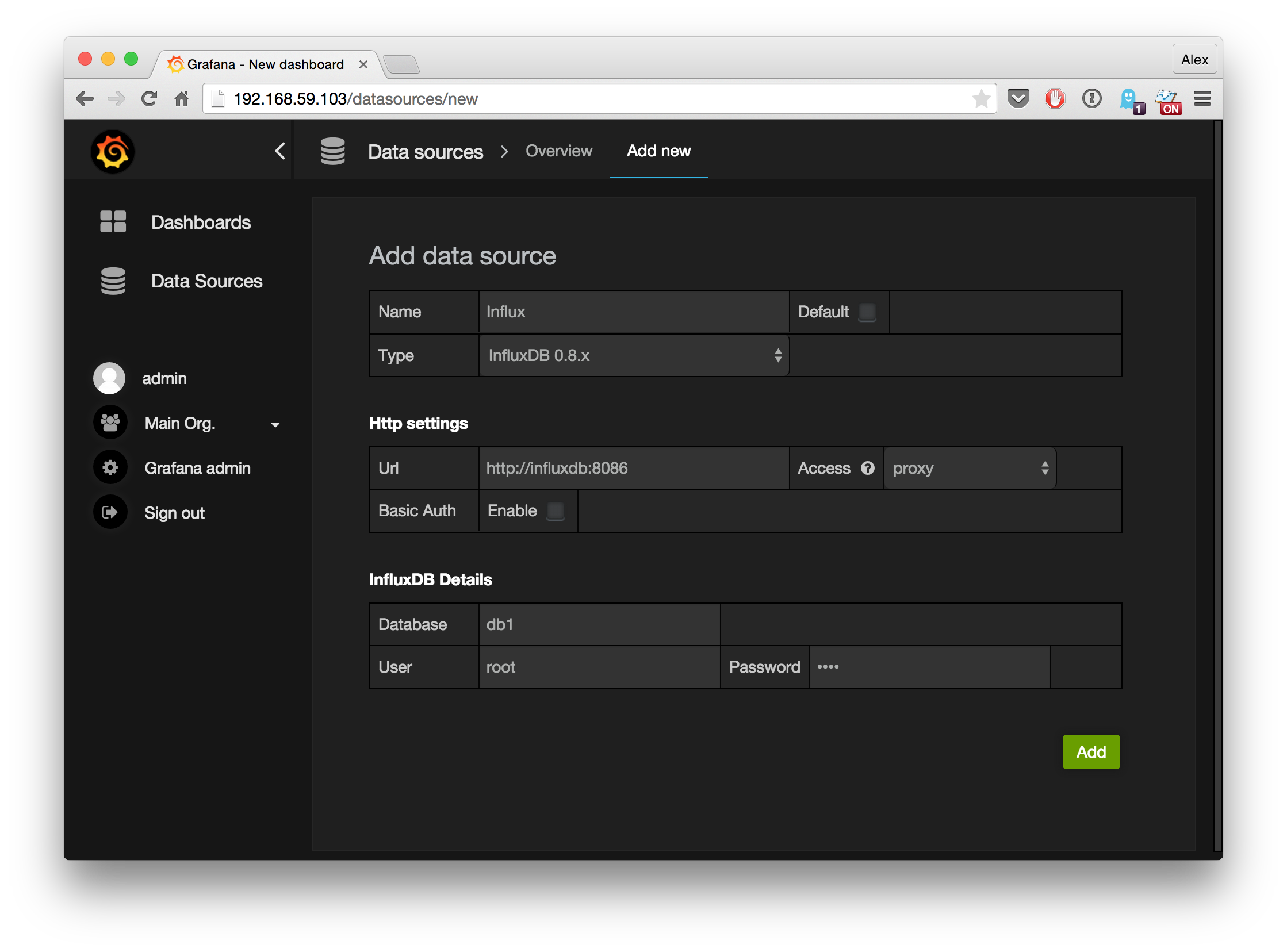Click the Data sources breadcrumb heading

(426, 152)
